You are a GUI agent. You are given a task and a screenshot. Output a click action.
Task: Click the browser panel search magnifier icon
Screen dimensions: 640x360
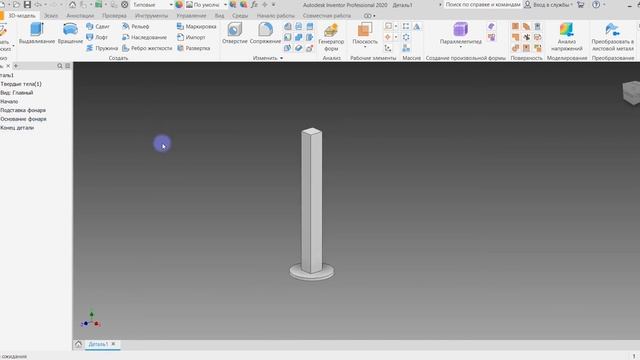click(x=60, y=66)
